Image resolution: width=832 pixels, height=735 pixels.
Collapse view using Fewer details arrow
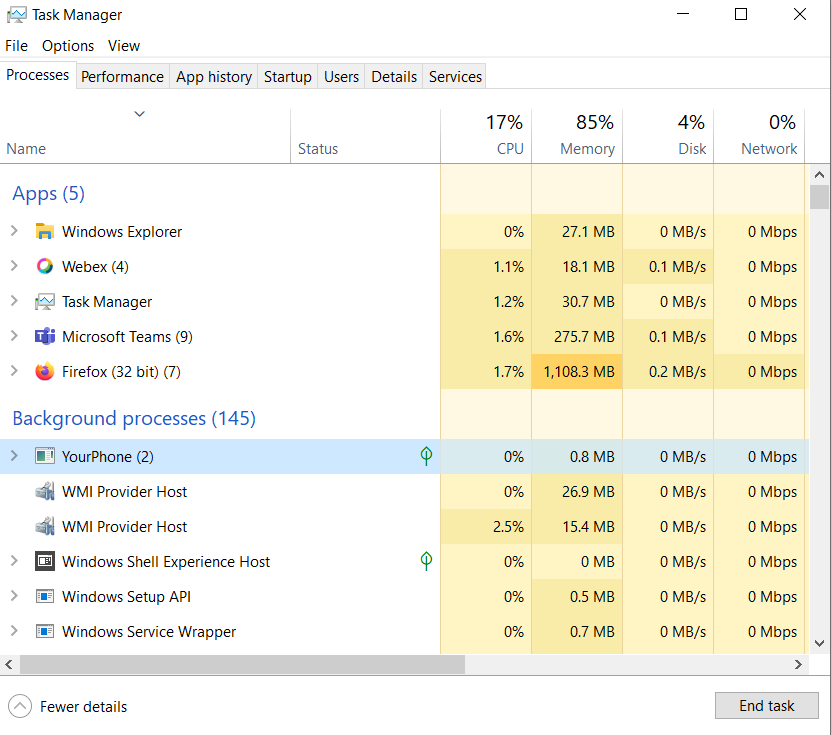point(20,706)
